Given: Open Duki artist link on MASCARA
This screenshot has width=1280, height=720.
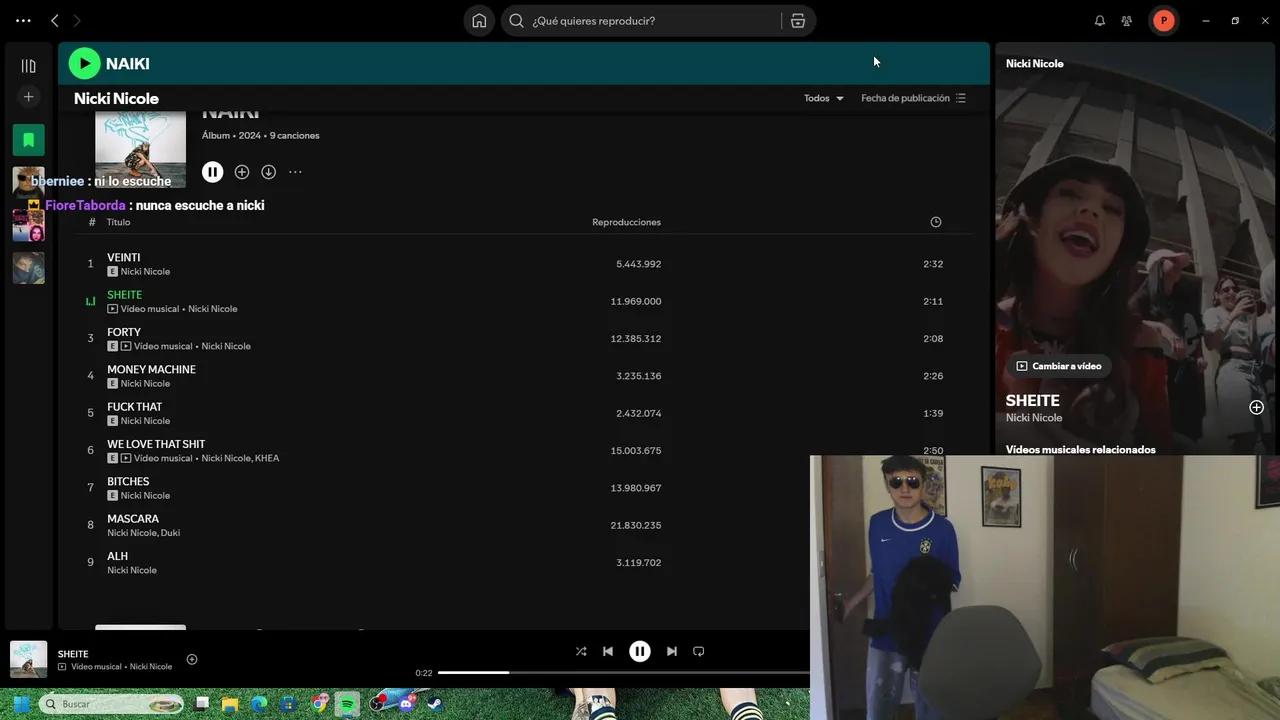Looking at the screenshot, I should (170, 533).
